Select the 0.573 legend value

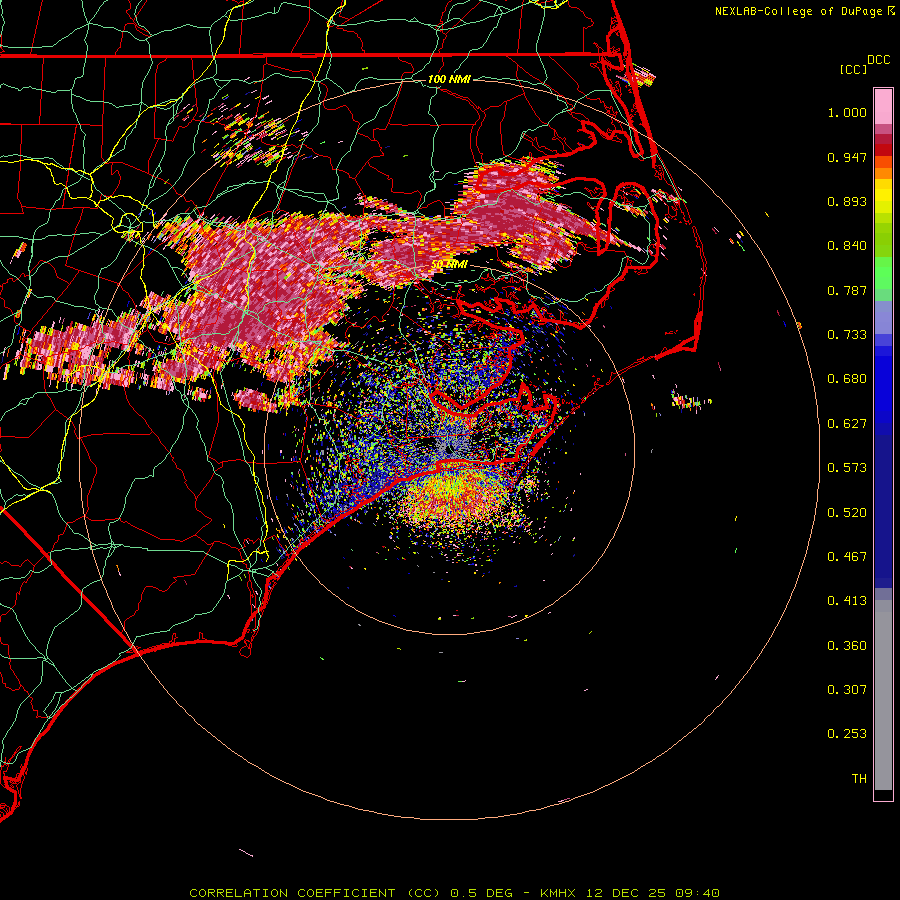tap(847, 468)
